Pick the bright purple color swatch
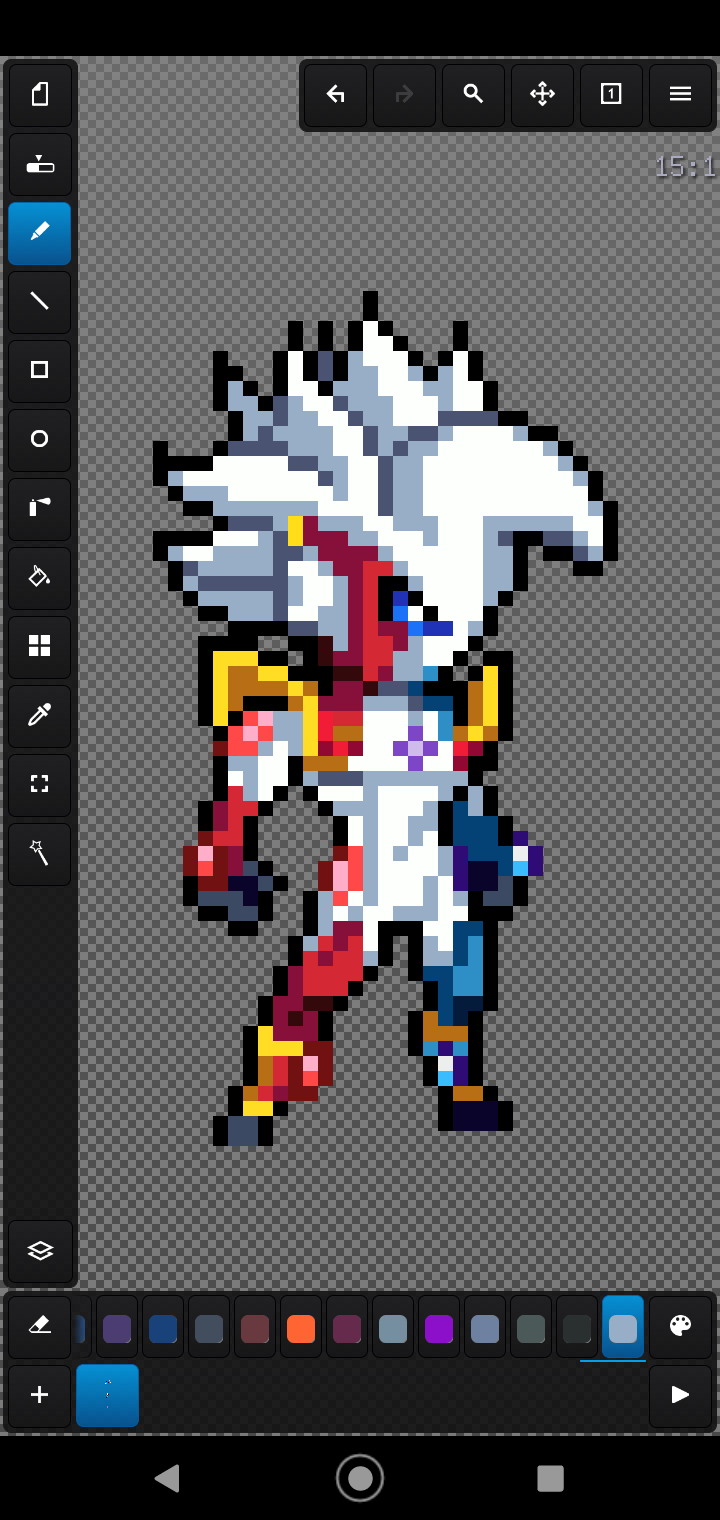The image size is (720, 1520). click(x=439, y=1328)
